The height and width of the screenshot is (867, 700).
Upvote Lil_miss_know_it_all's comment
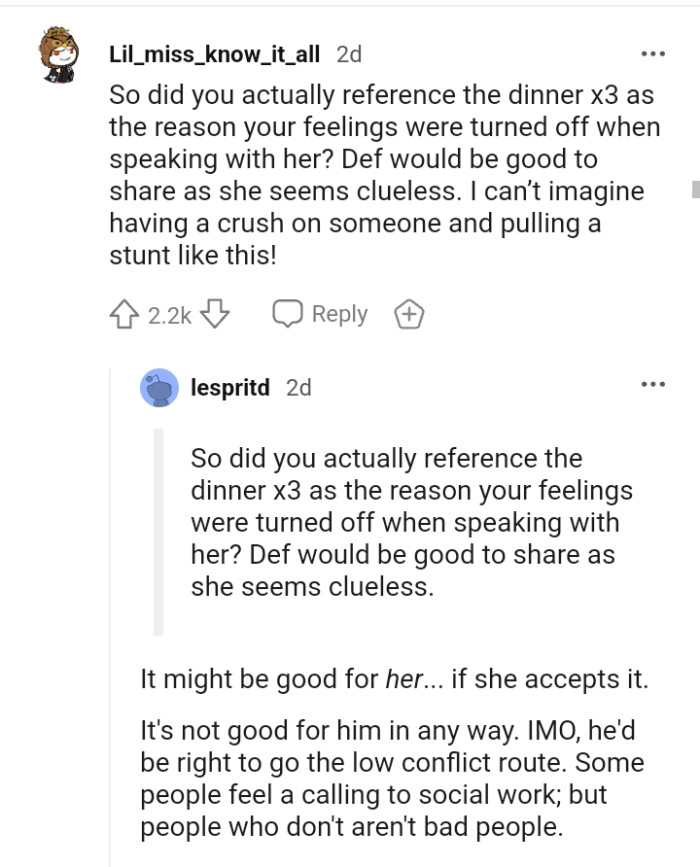[124, 313]
